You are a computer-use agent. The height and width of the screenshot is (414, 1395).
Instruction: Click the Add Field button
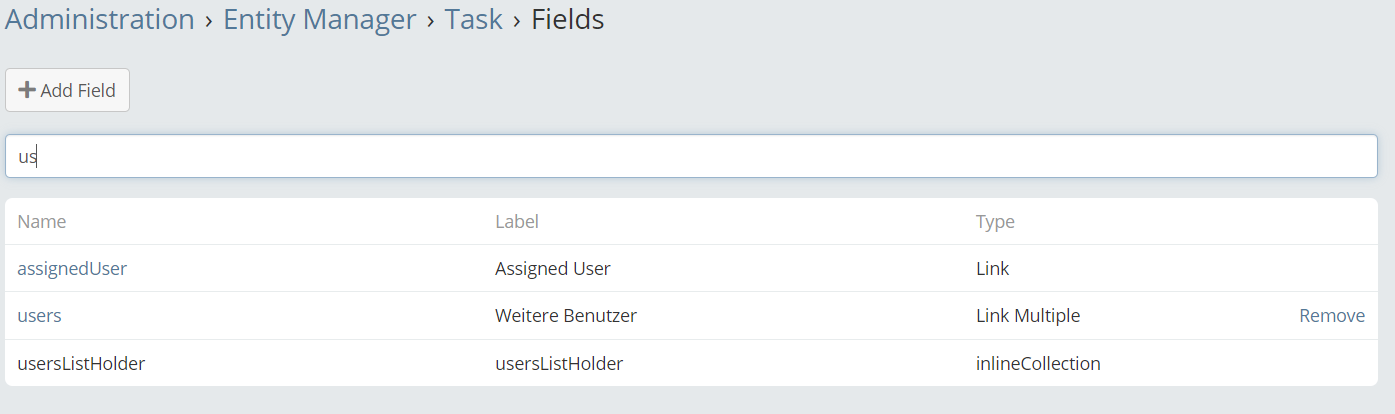coord(67,90)
